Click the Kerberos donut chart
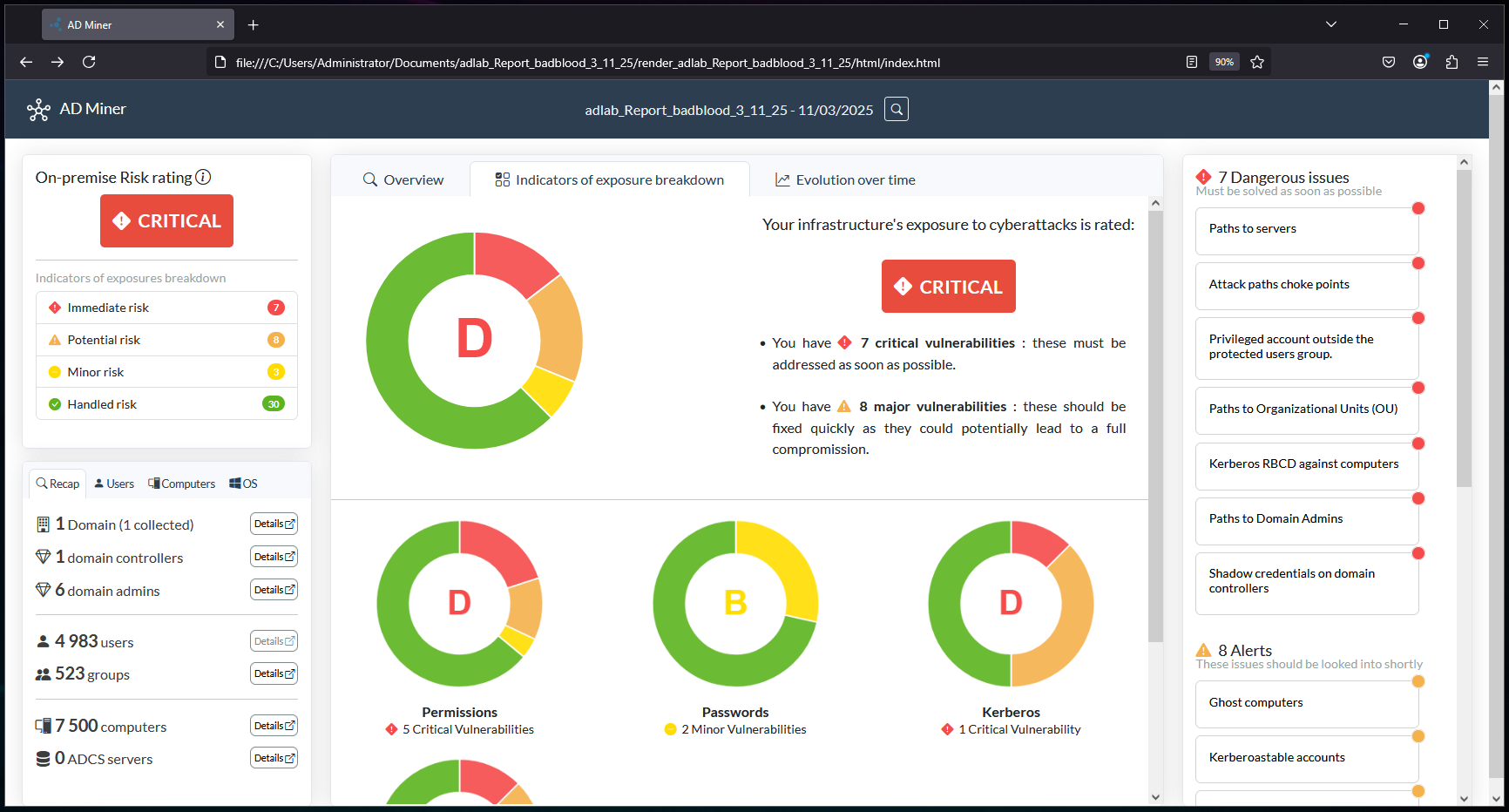1509x812 pixels. click(1011, 604)
